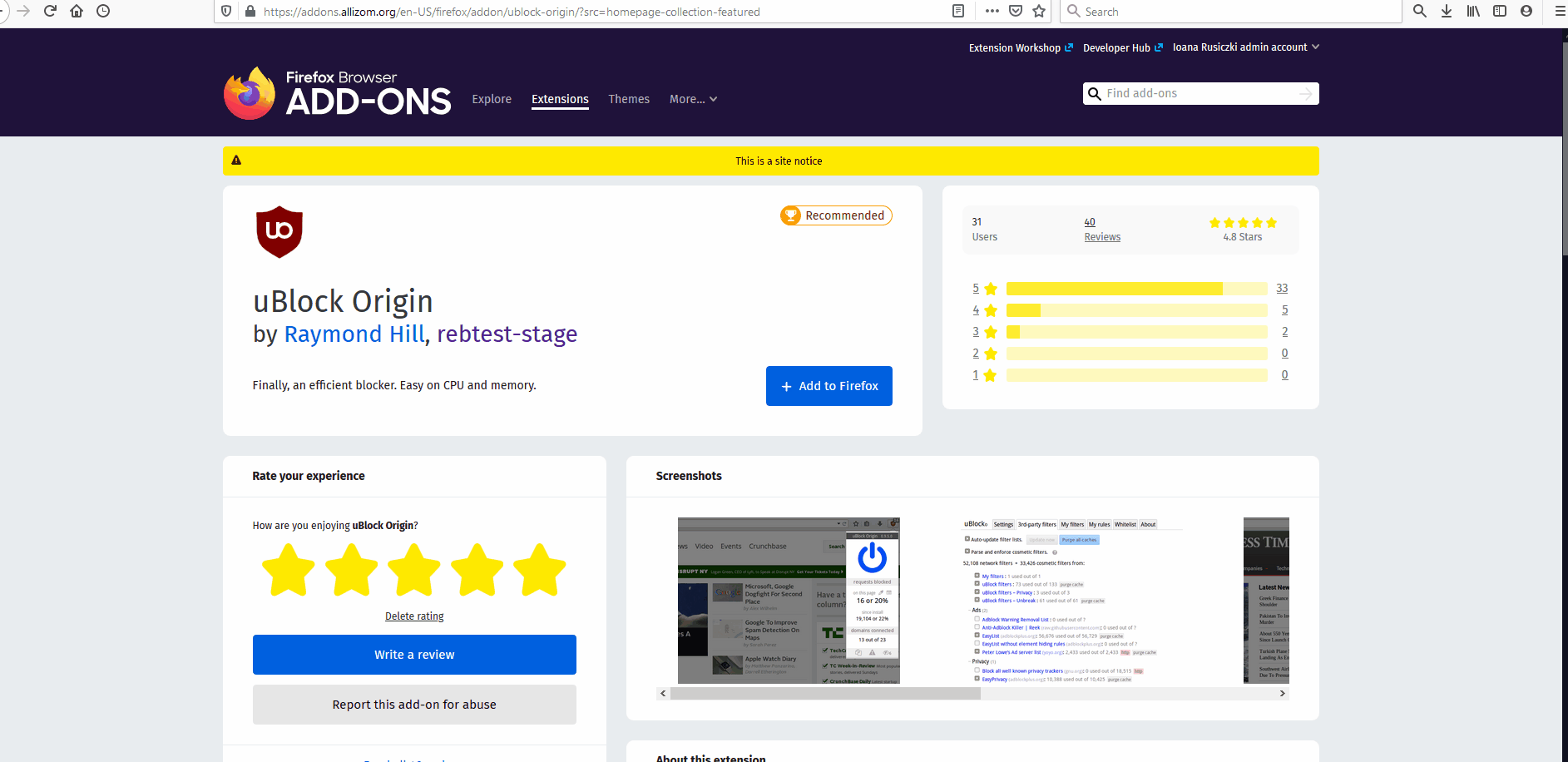Click the browser forward arrow
This screenshot has height=762, width=1568.
[24, 11]
